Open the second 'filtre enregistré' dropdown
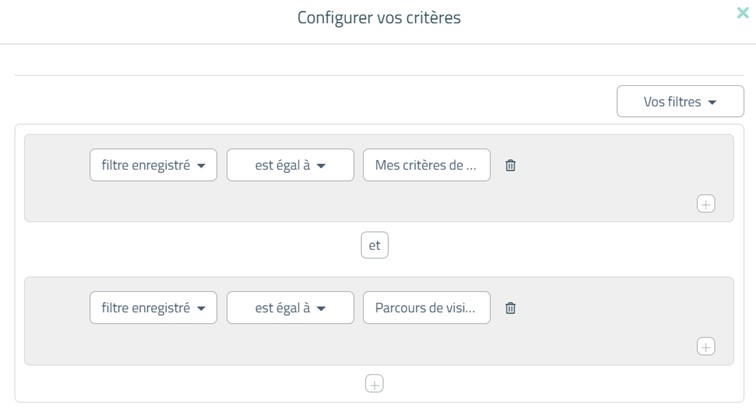This screenshot has width=756, height=415. point(153,308)
